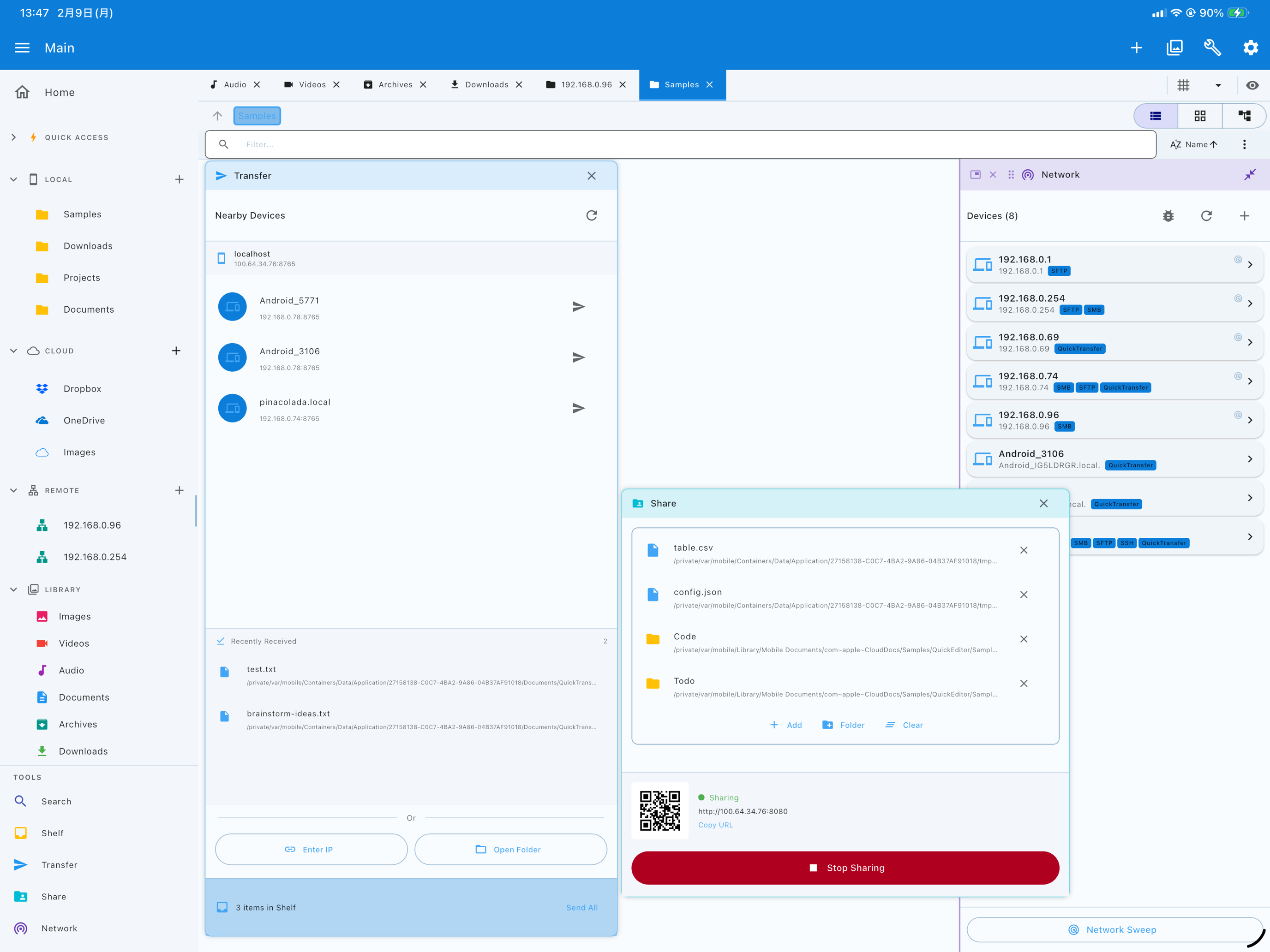Send to Android_5771 using the arrow icon
The image size is (1270, 952).
578,306
